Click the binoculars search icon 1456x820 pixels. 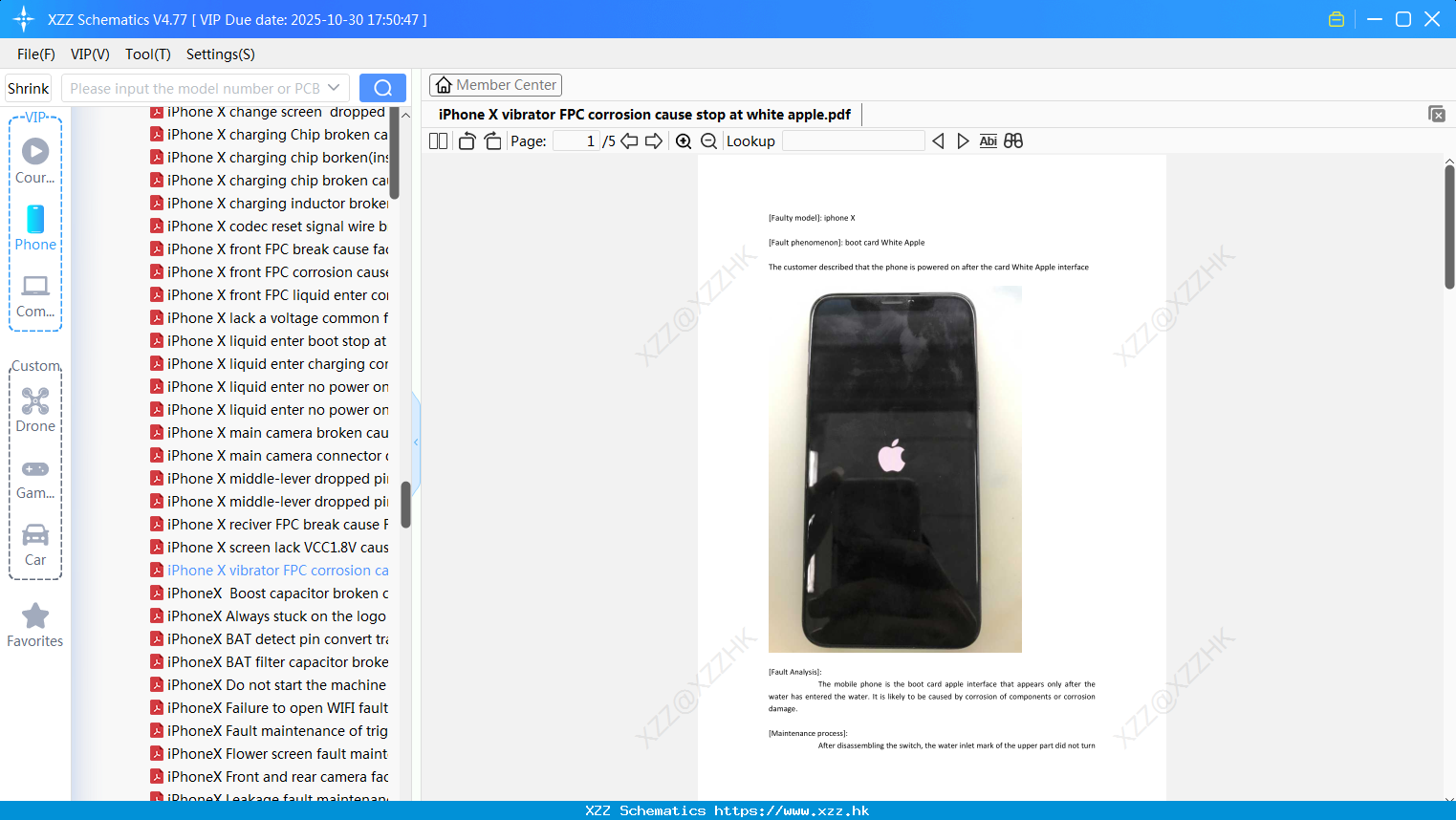click(1013, 141)
